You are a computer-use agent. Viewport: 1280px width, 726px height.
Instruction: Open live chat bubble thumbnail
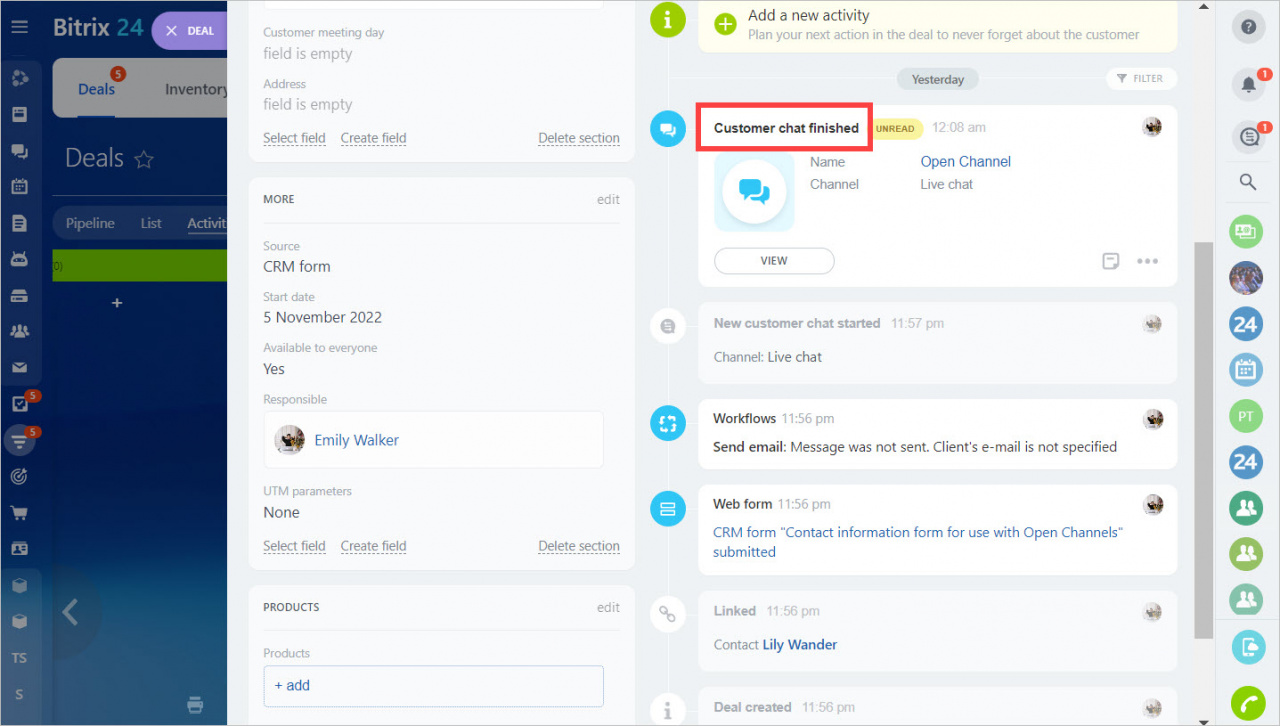[754, 192]
